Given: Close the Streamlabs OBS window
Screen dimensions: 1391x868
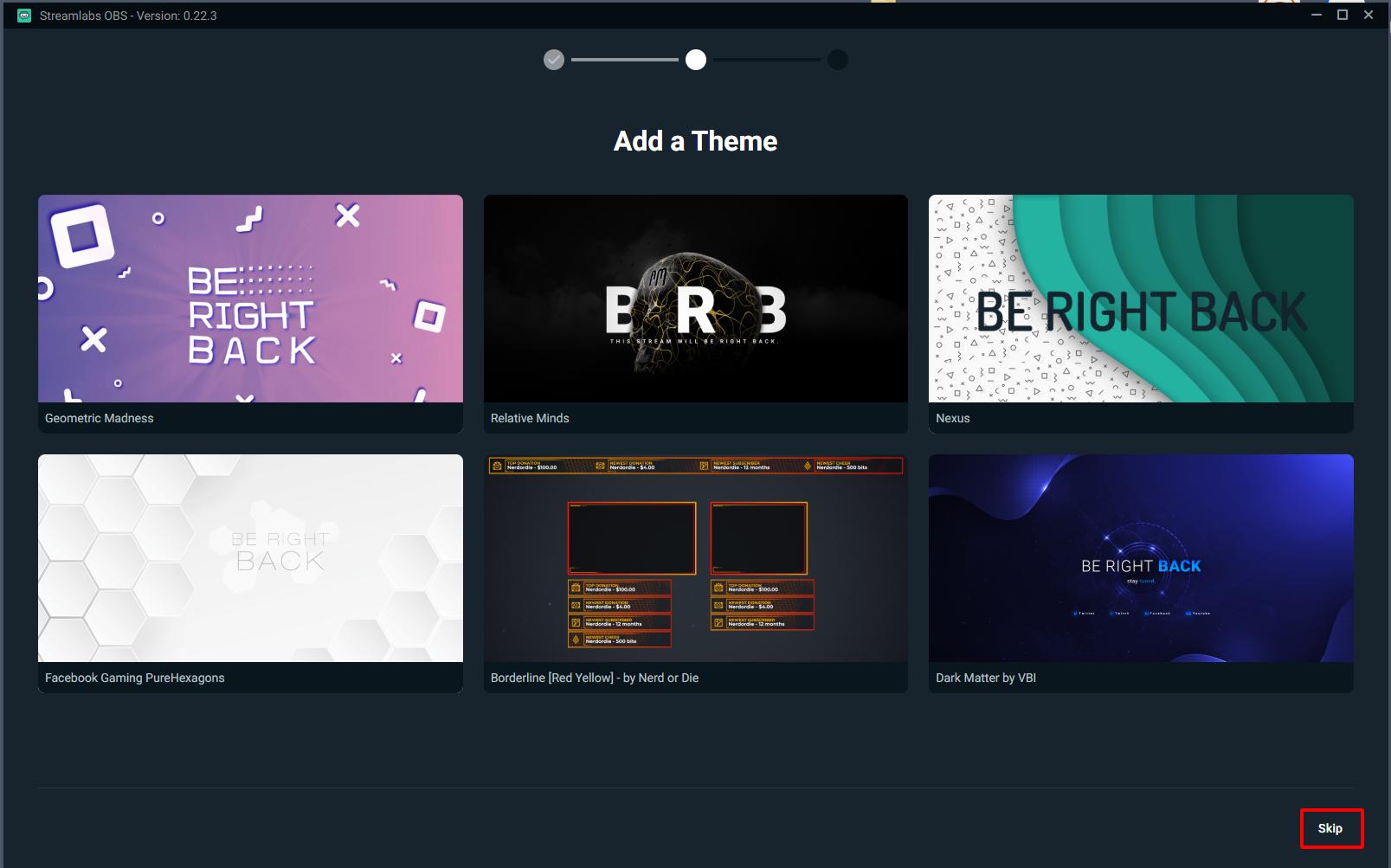Looking at the screenshot, I should click(x=1368, y=15).
